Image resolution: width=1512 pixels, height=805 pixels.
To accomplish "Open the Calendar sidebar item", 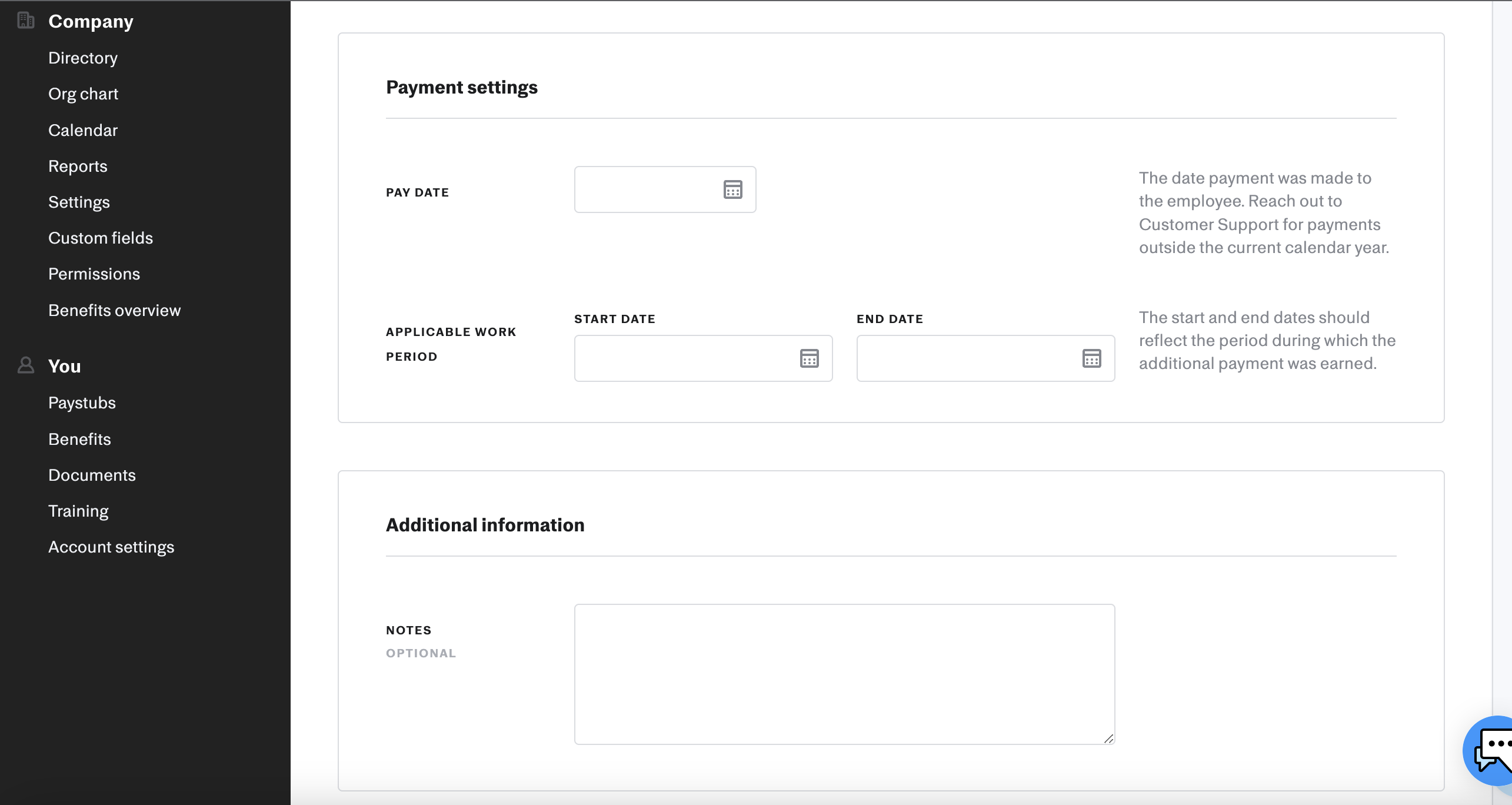I will [83, 130].
